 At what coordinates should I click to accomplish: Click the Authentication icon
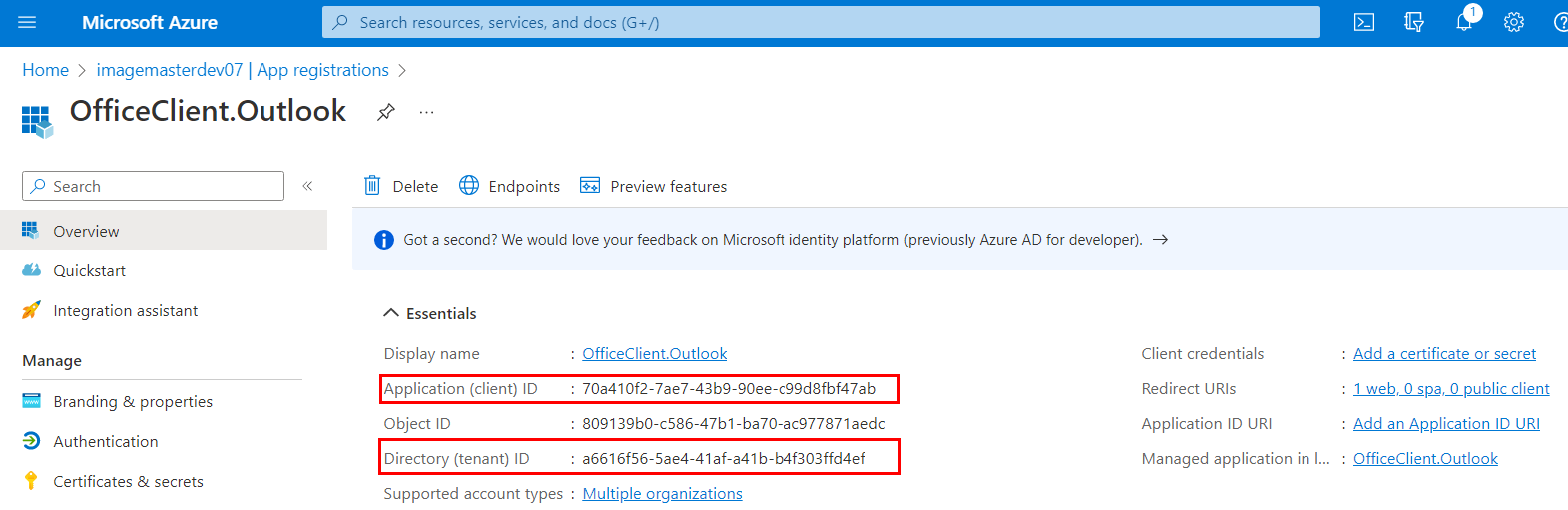coord(31,441)
